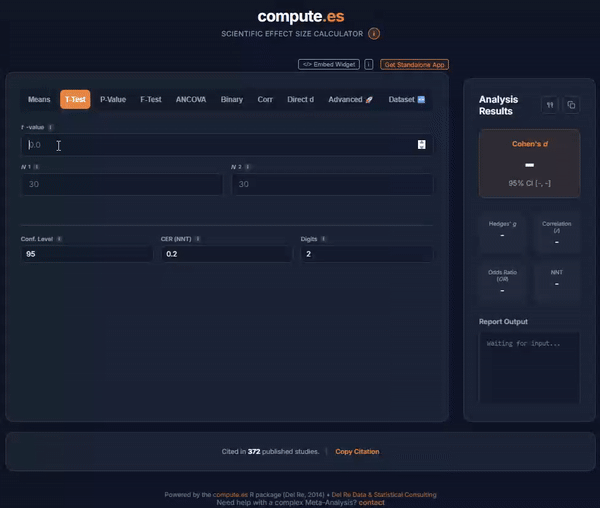Open the Corr tab

pyautogui.click(x=265, y=99)
